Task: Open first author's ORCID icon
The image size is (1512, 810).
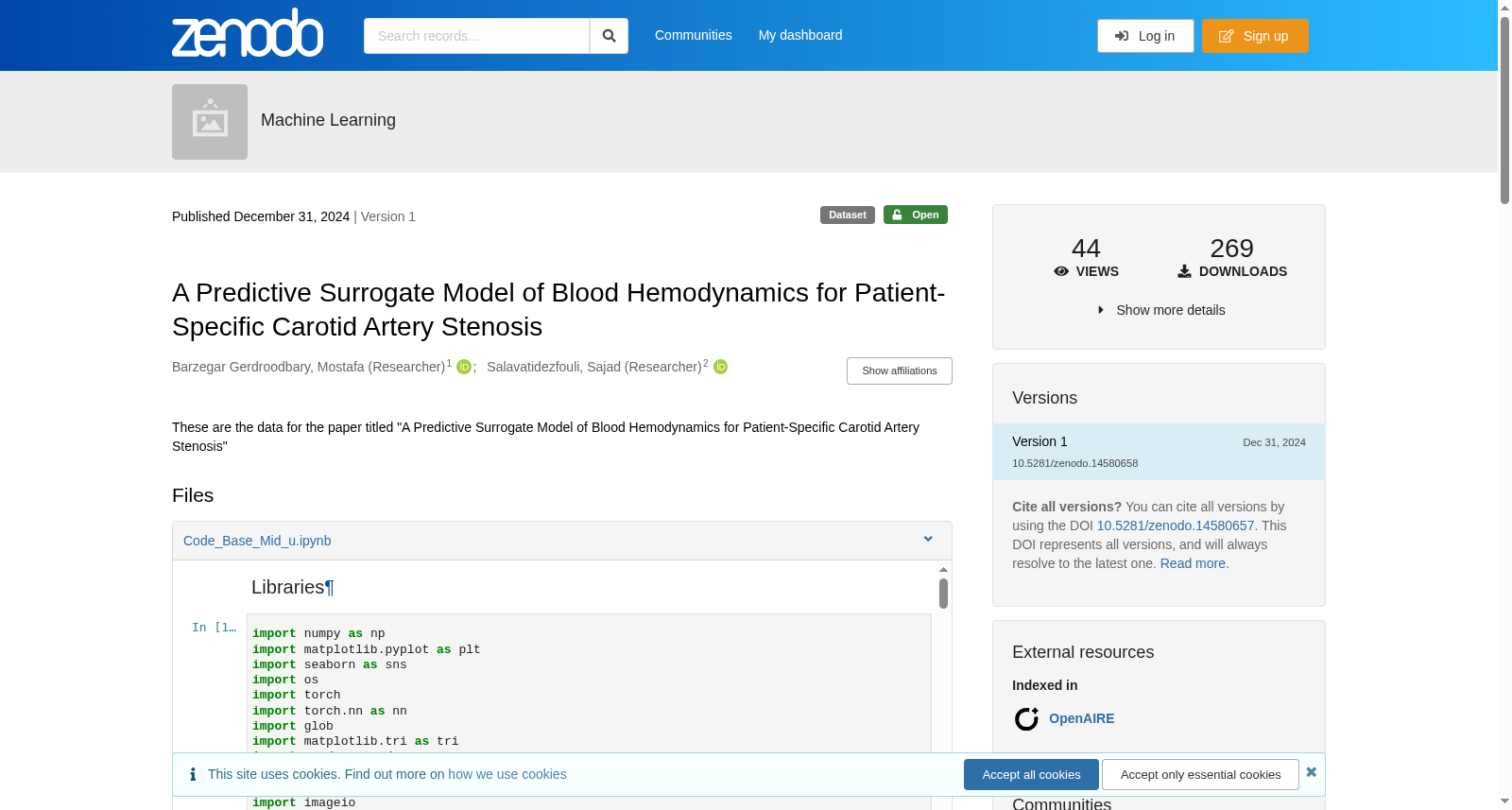Action: point(464,367)
